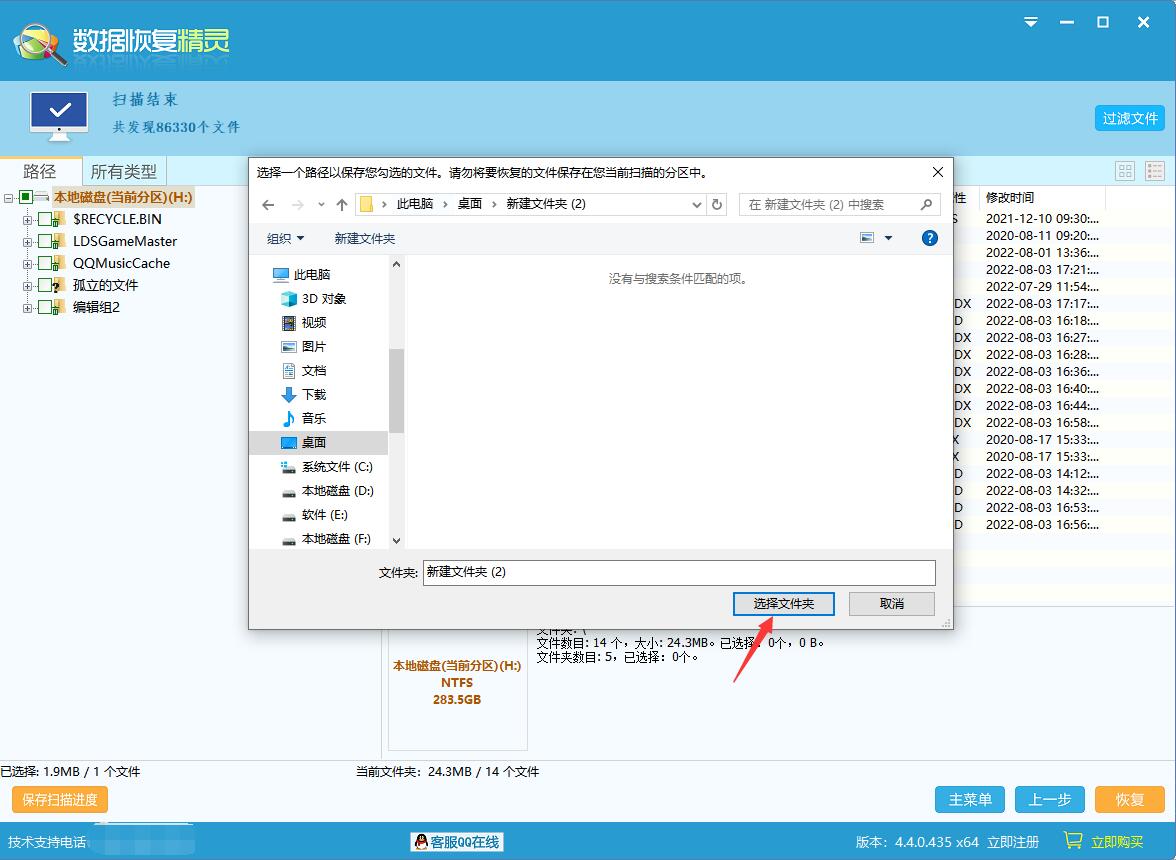Check the $RECYCLE.BIN folder checkbox
1176x860 pixels.
coord(45,219)
